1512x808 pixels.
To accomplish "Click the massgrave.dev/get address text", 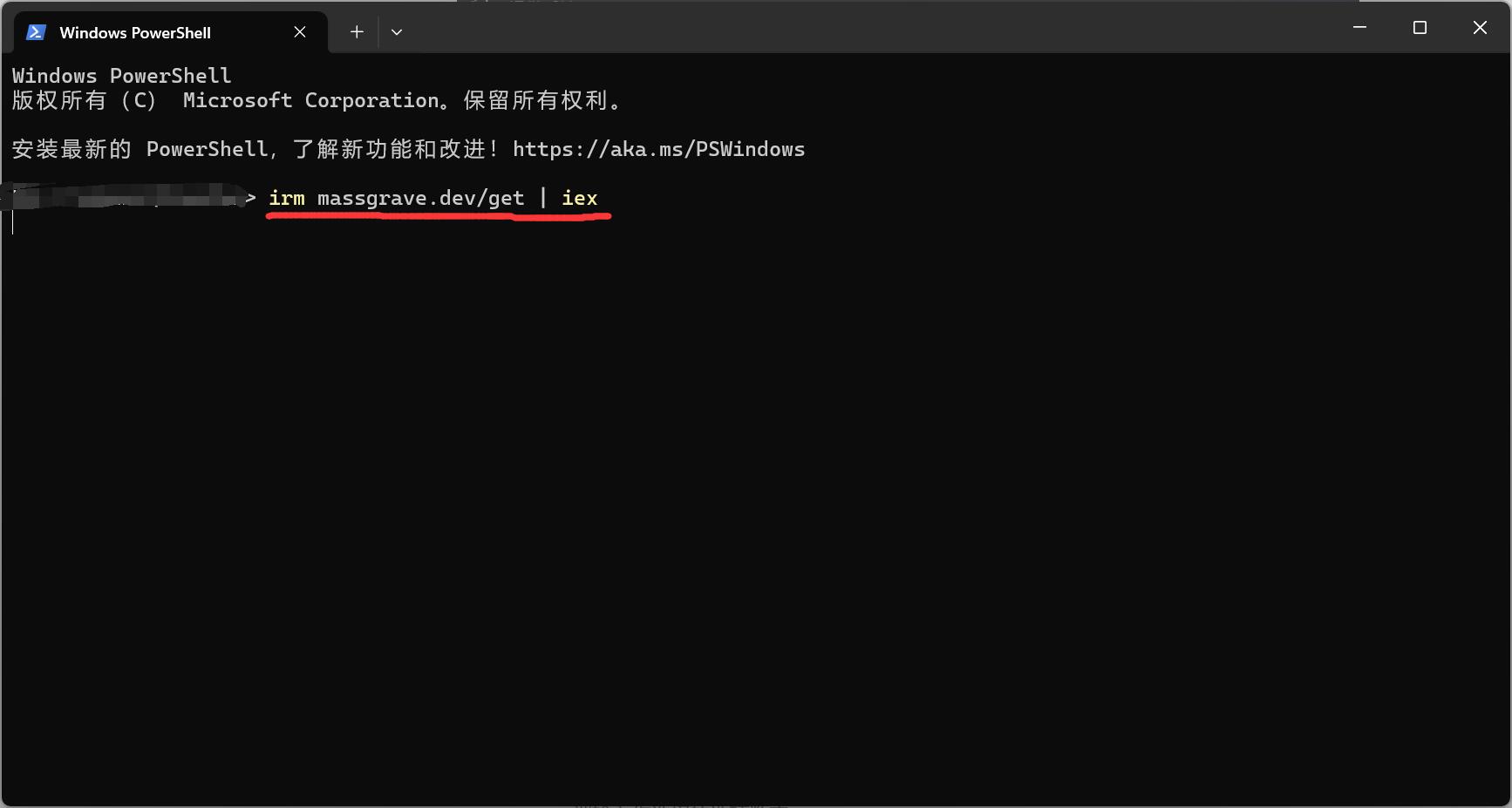I will (421, 199).
